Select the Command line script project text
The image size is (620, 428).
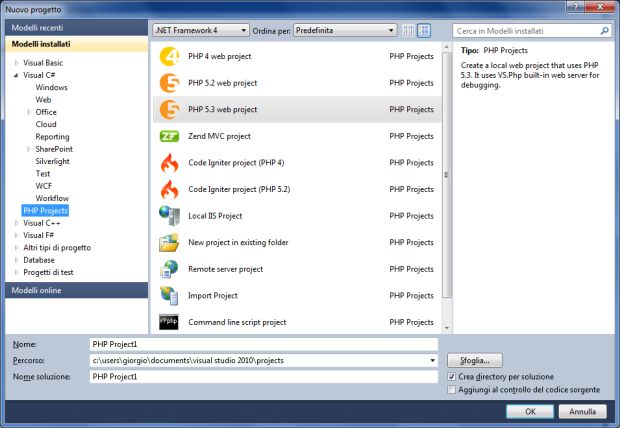coord(237,322)
